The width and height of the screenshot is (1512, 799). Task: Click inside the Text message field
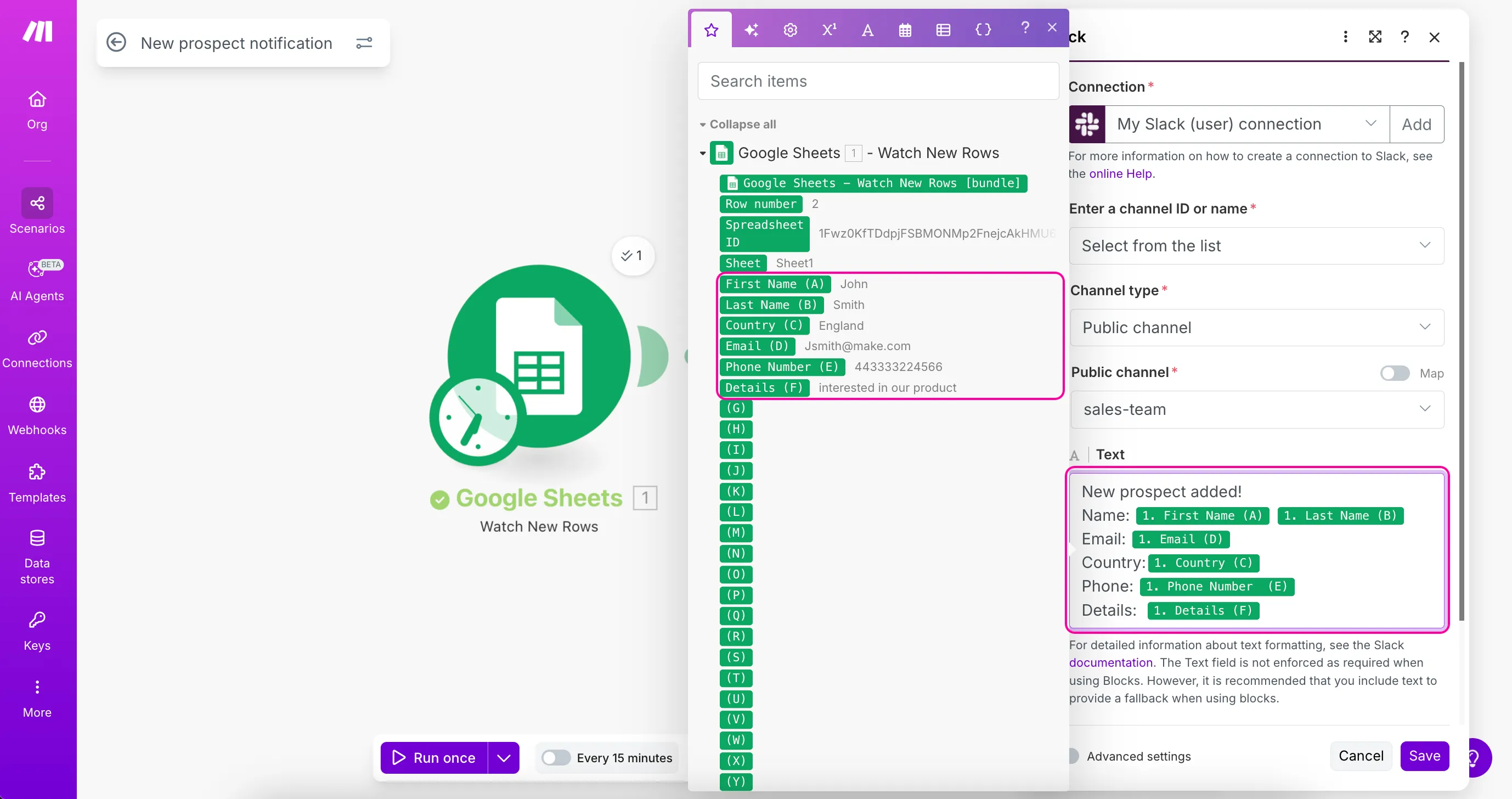[x=1257, y=550]
